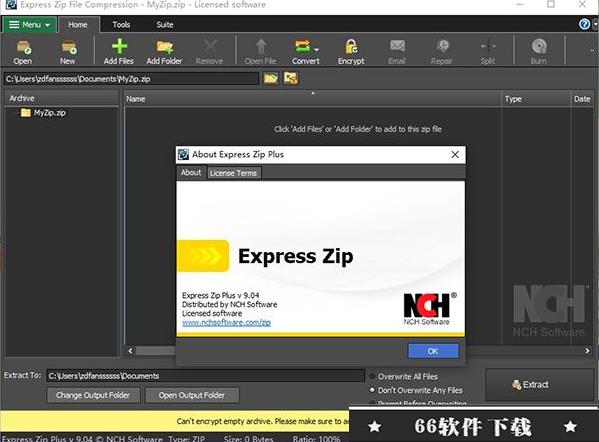Select Don't Overwrite Any Files option
The height and width of the screenshot is (442, 599).
coord(416,390)
